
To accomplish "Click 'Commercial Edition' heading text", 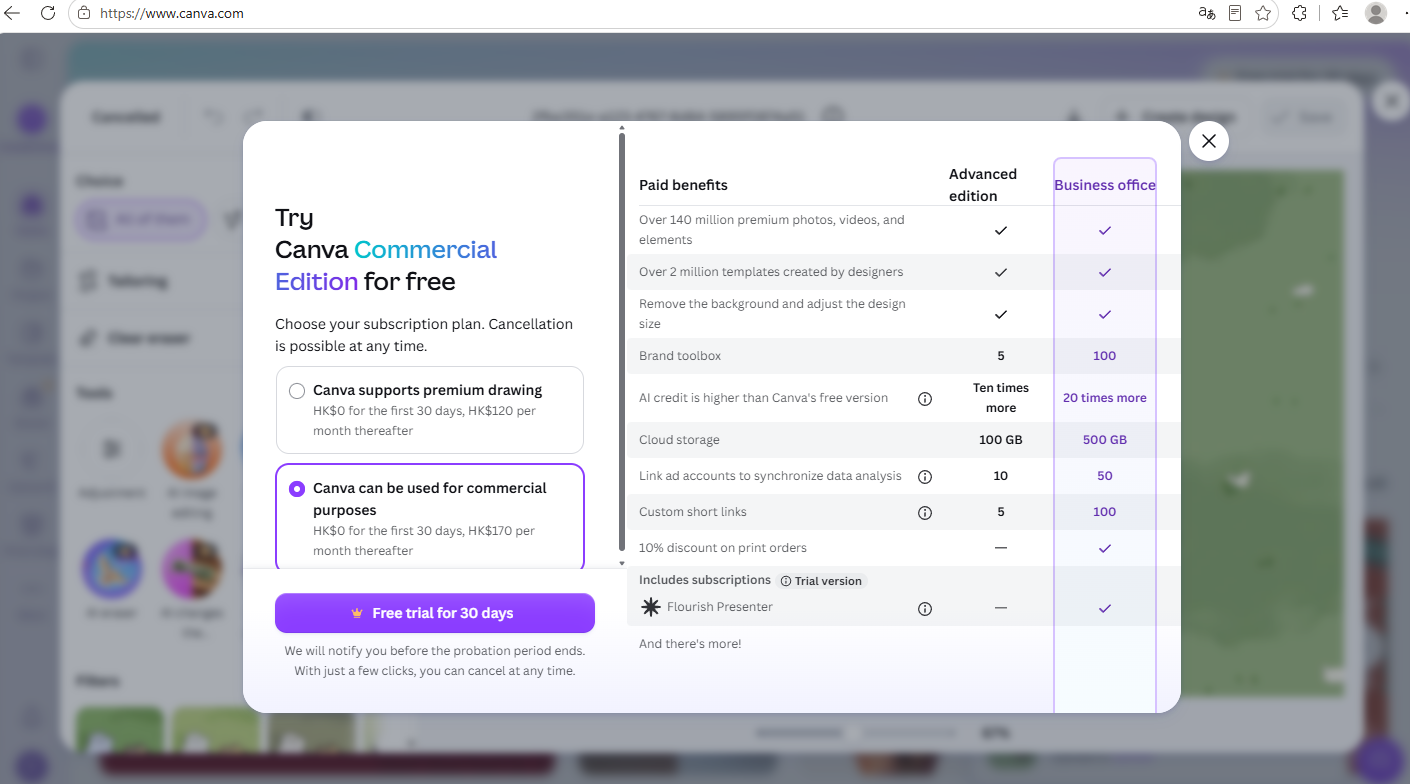I will pyautogui.click(x=386, y=265).
